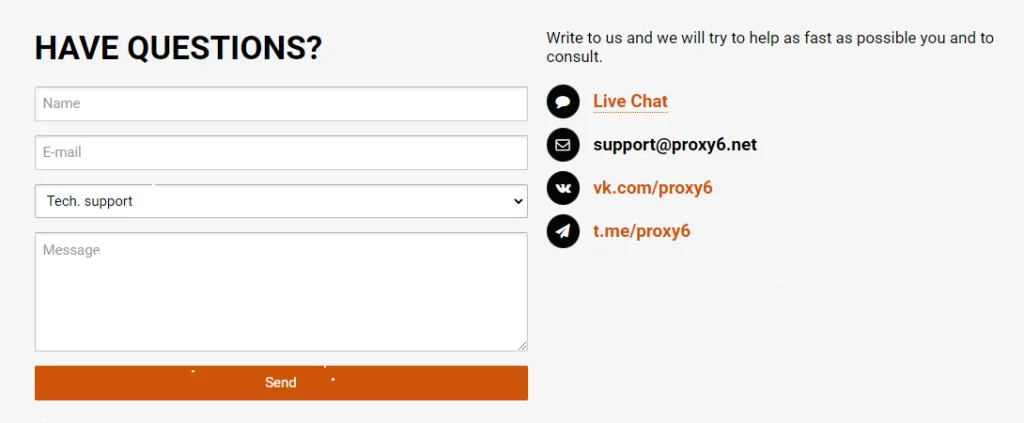Click into the E-mail field
Screen dimensions: 1024x423
coord(281,153)
